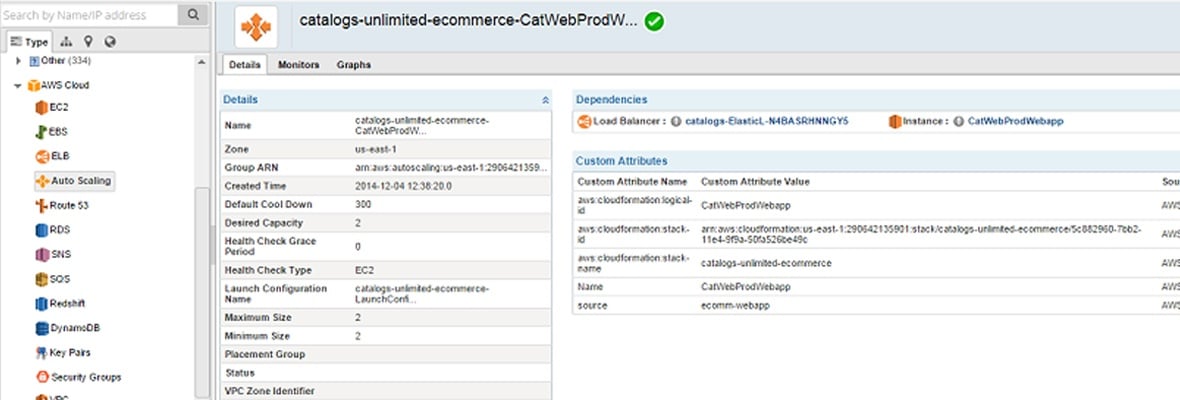The height and width of the screenshot is (400, 1180).
Task: Switch to the Monitors tab
Action: pos(299,65)
